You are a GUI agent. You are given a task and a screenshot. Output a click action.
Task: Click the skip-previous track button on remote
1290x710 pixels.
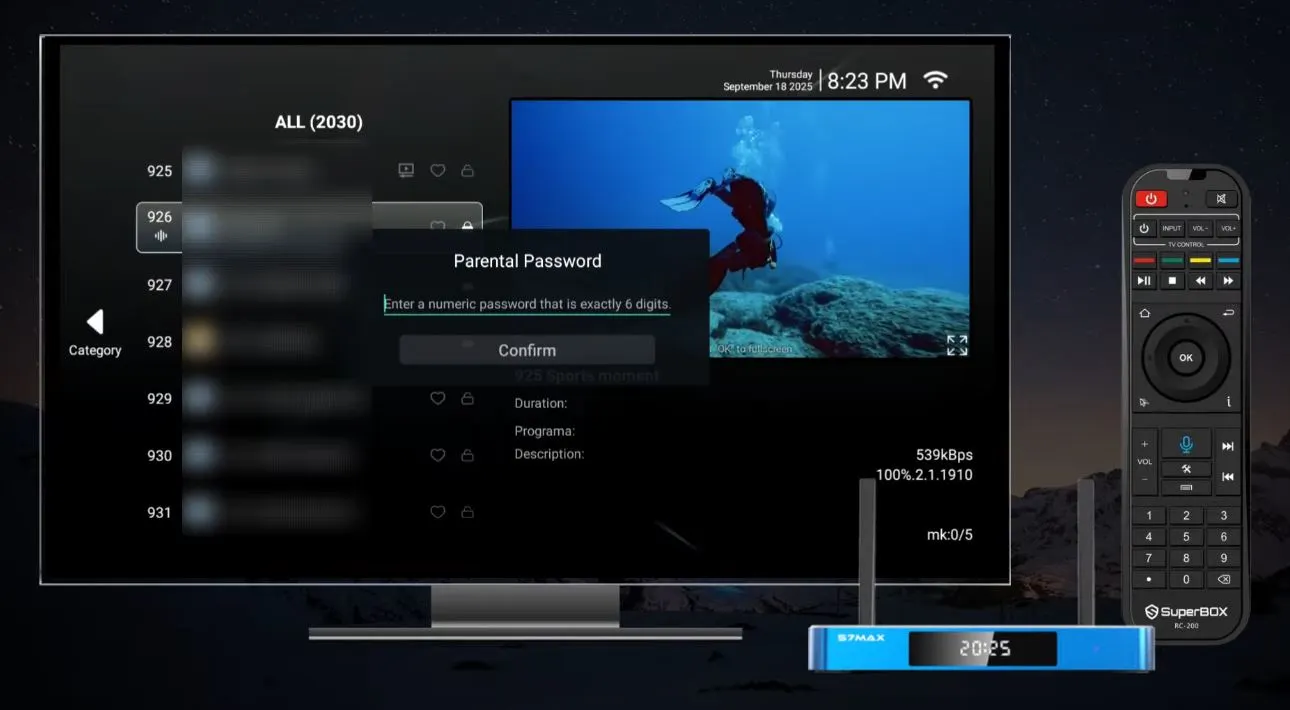[x=1228, y=477]
